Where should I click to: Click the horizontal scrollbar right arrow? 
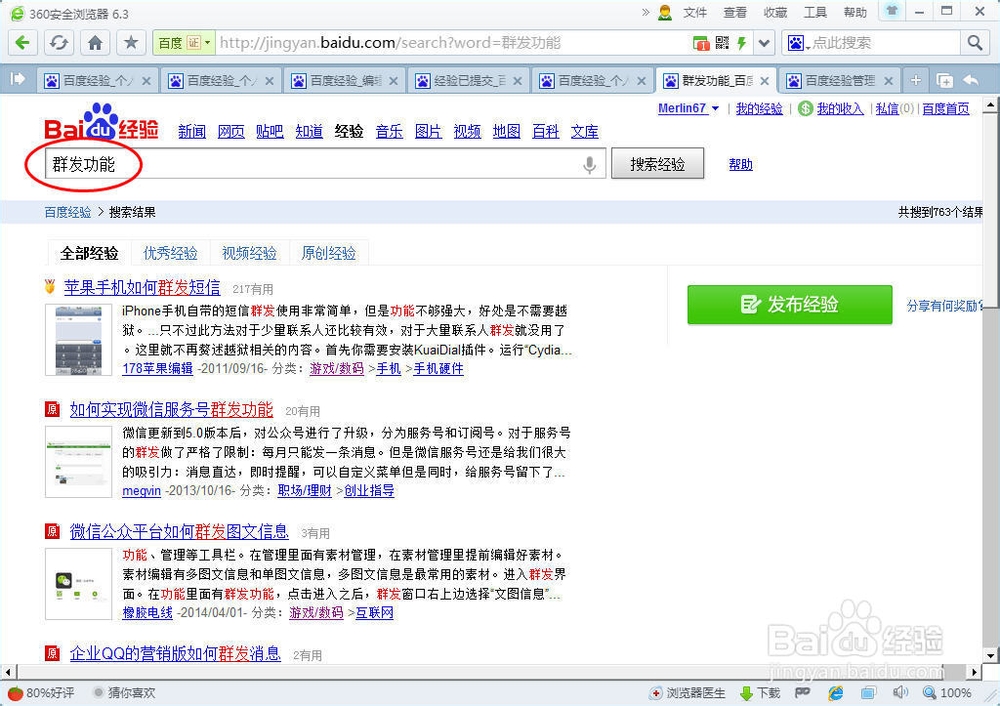pyautogui.click(x=974, y=672)
